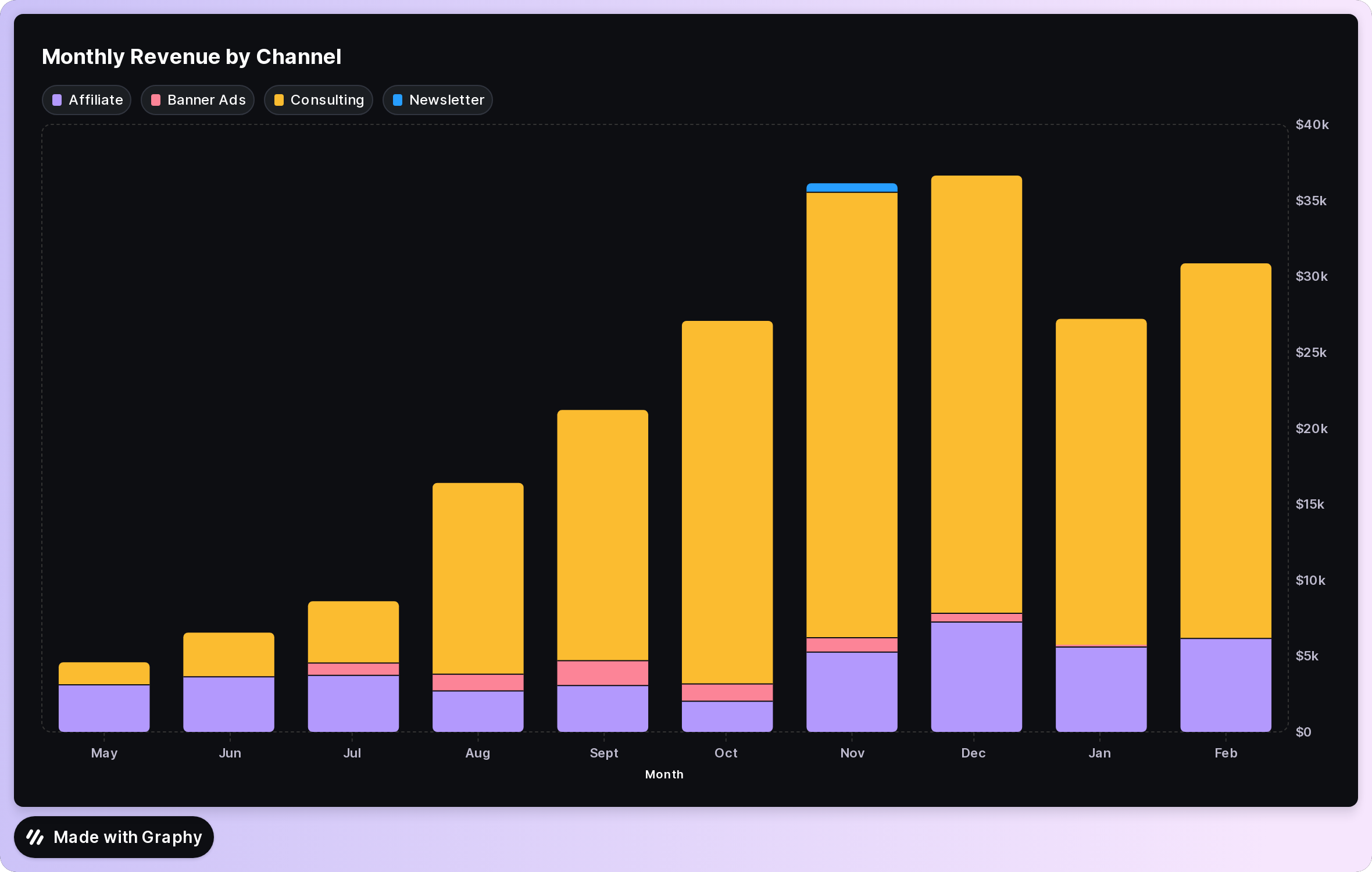Select the Aug Affiliate bar segment
Viewport: 1372px width, 872px height.
[x=478, y=711]
